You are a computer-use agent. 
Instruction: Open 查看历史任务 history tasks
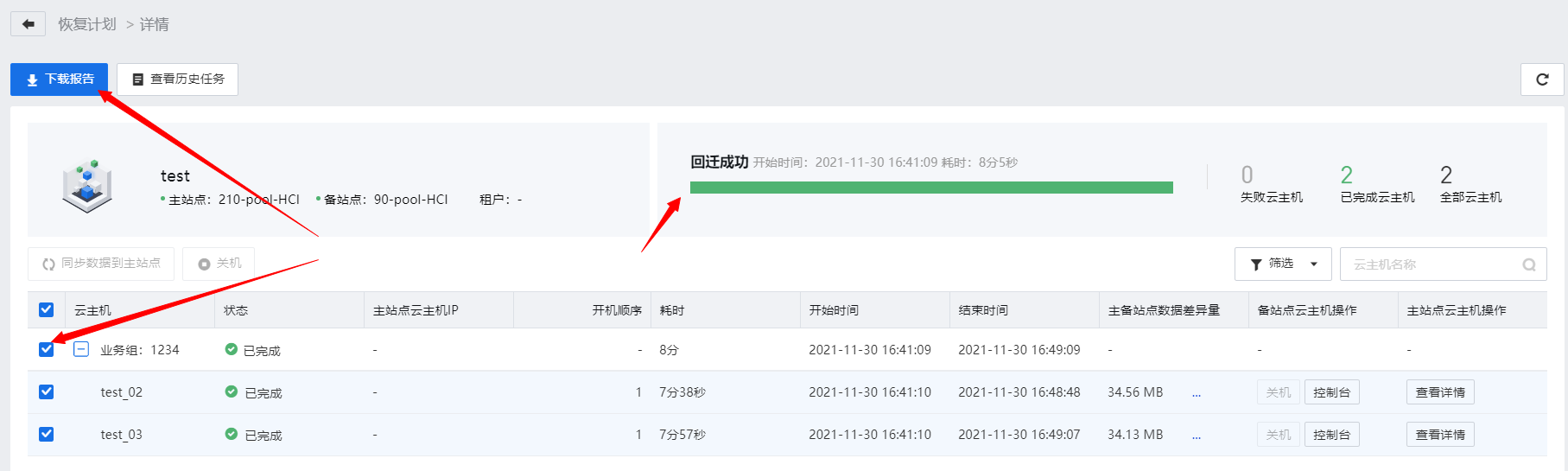click(177, 80)
